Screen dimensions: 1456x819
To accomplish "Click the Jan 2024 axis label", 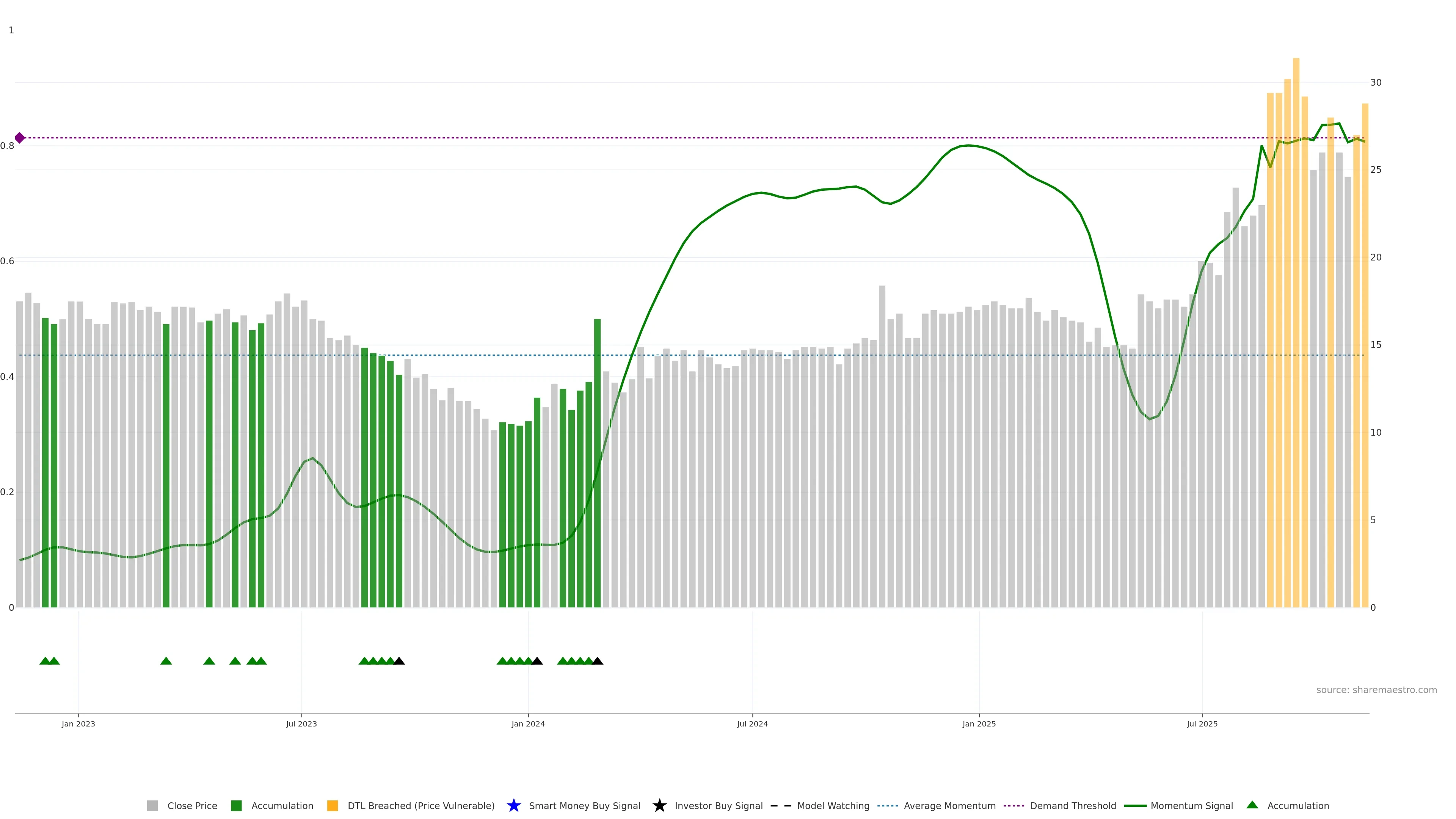I will click(x=528, y=723).
